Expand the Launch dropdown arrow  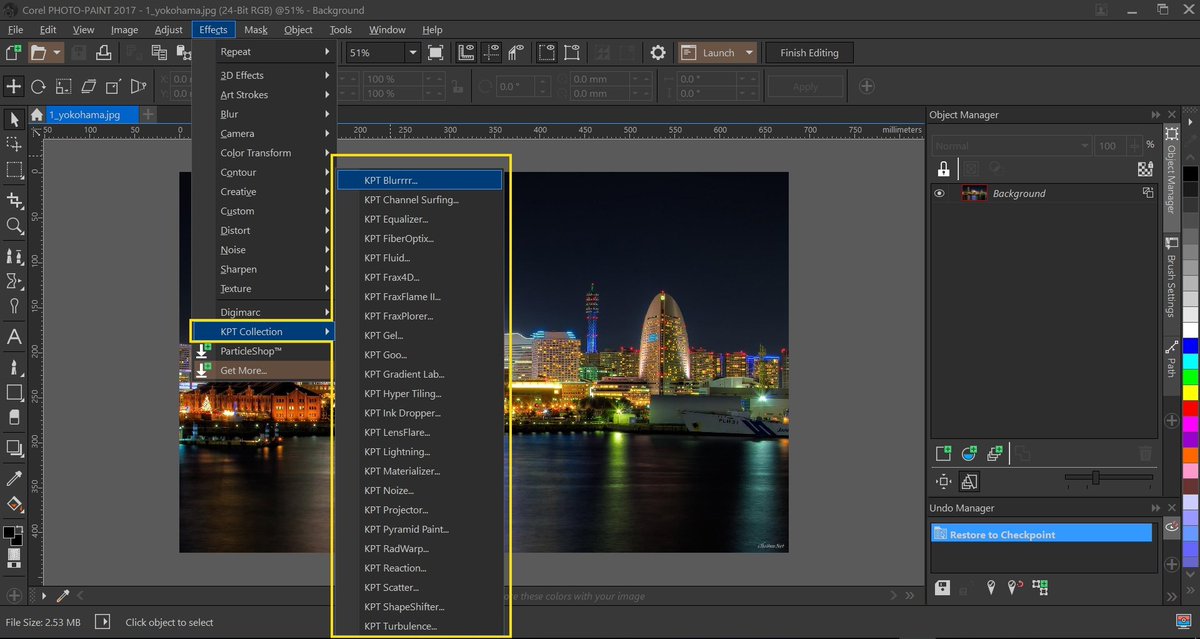coord(749,53)
